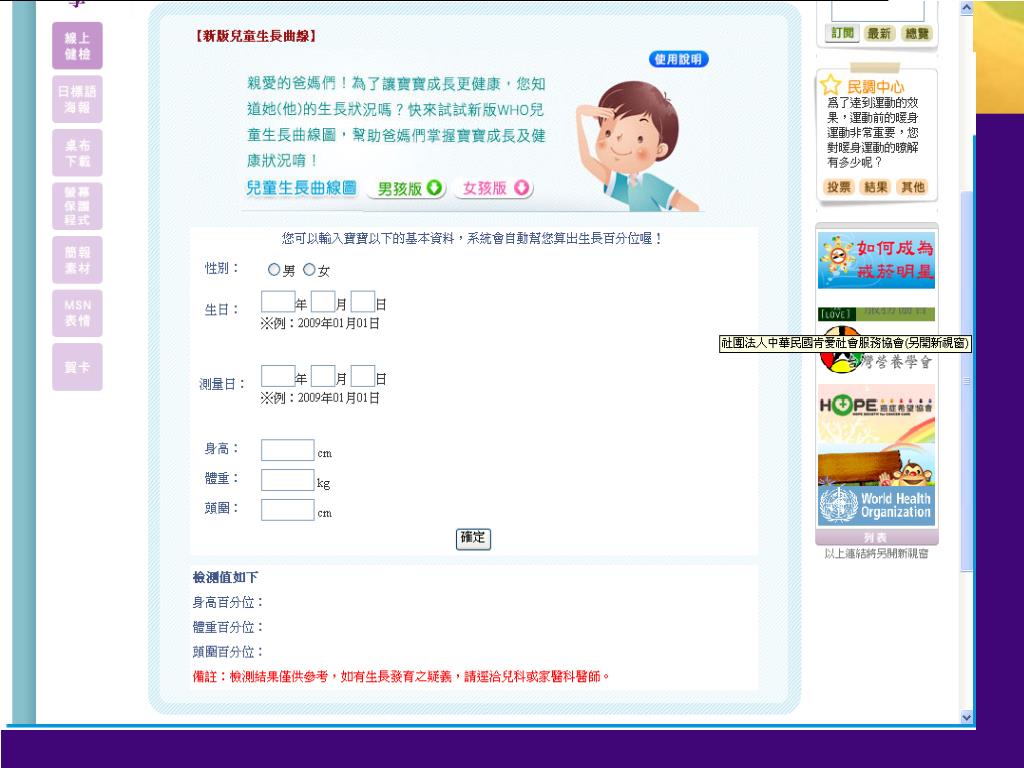The image size is (1024, 768).
Task: Click the pink arrow on 女孩版
Action: [521, 188]
